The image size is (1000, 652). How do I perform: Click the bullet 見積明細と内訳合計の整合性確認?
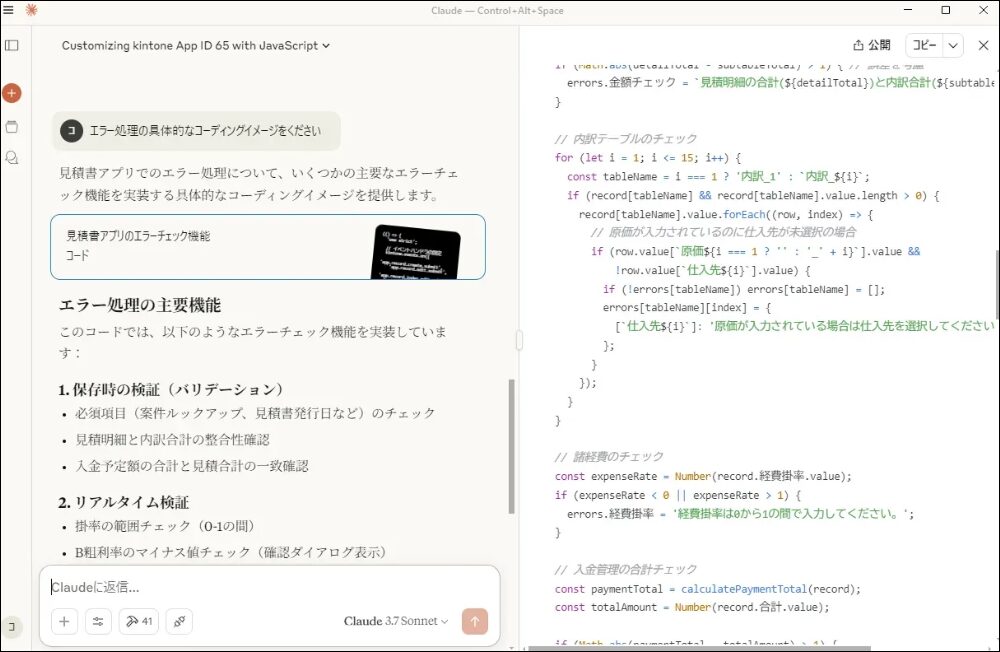172,440
